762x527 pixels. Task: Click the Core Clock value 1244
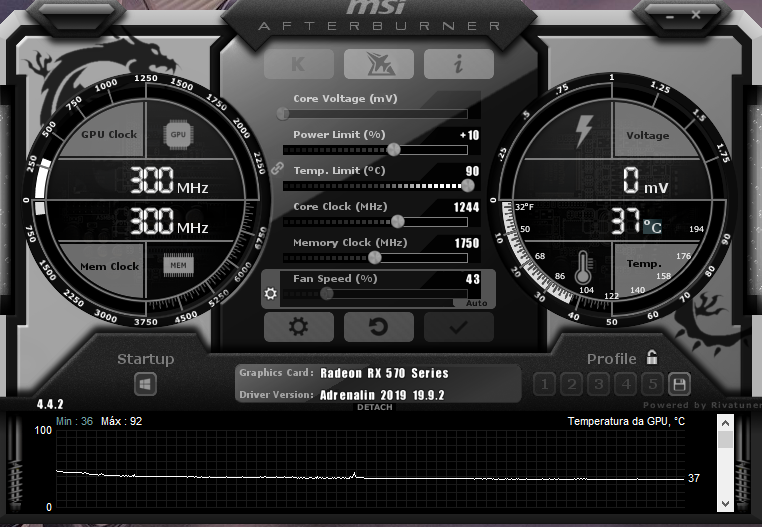click(467, 208)
